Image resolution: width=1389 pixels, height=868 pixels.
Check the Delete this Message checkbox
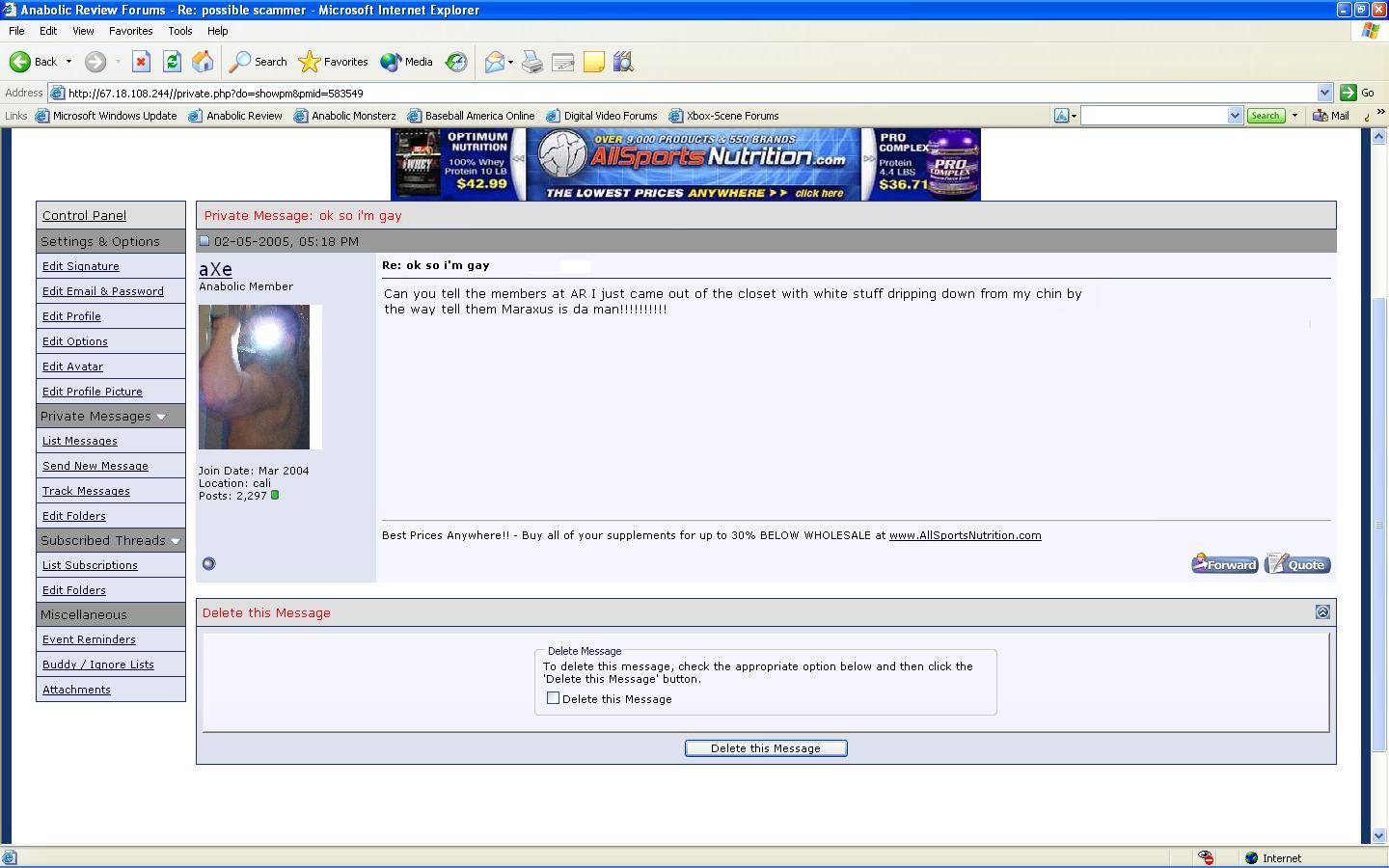(554, 698)
